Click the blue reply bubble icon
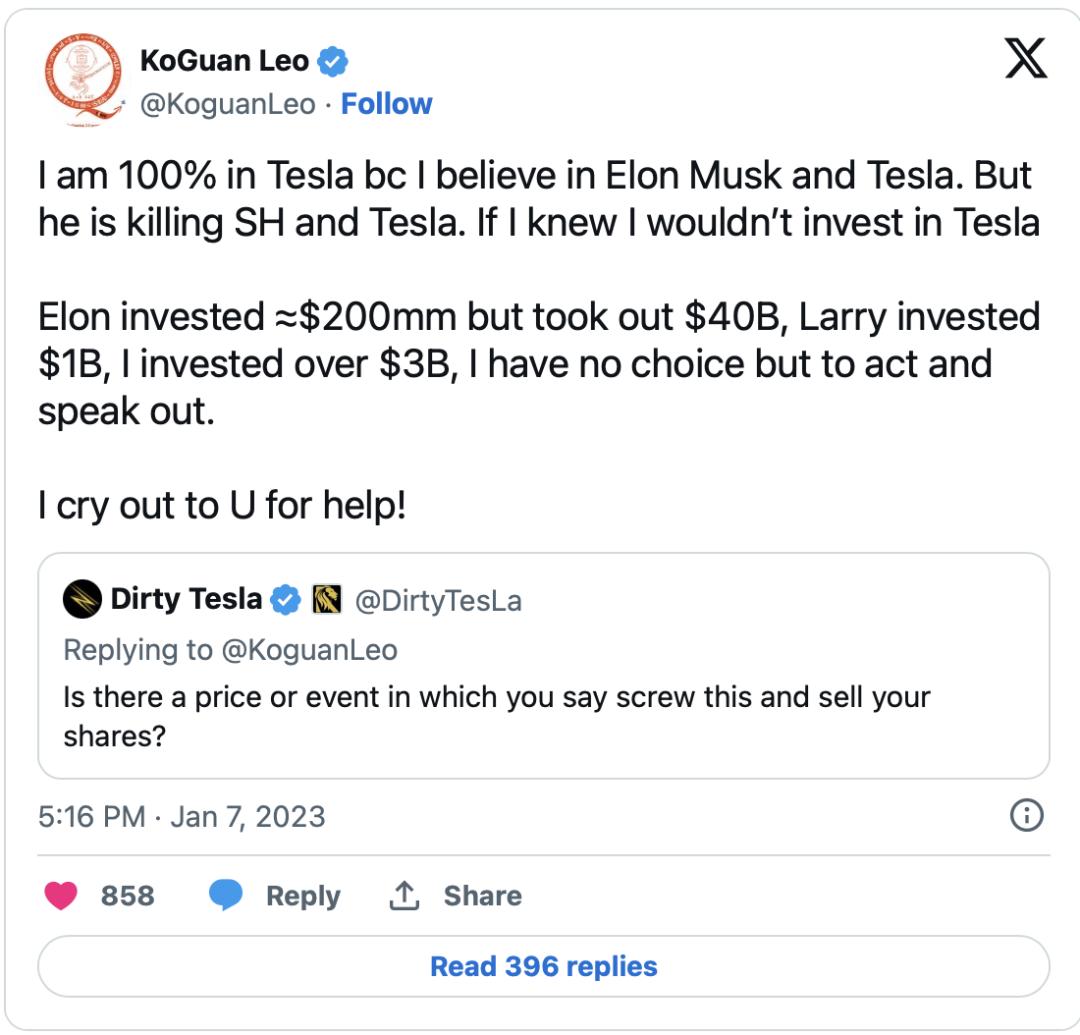Viewport: 1080px width, 1035px height. point(226,895)
